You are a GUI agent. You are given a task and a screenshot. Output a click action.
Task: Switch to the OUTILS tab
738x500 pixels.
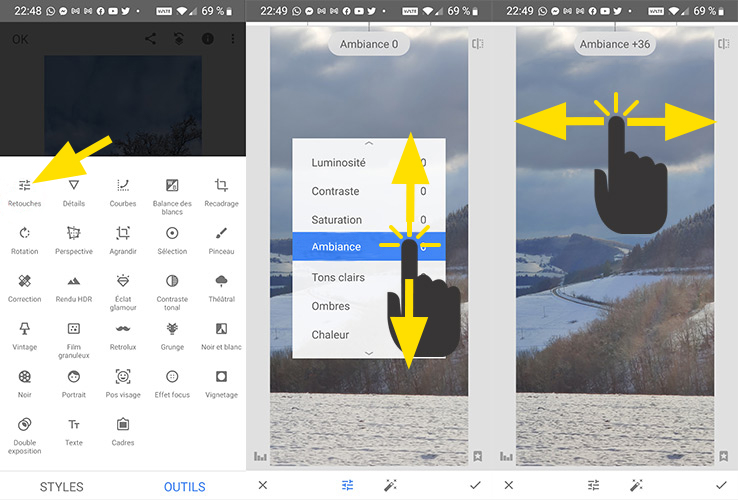pyautogui.click(x=184, y=486)
